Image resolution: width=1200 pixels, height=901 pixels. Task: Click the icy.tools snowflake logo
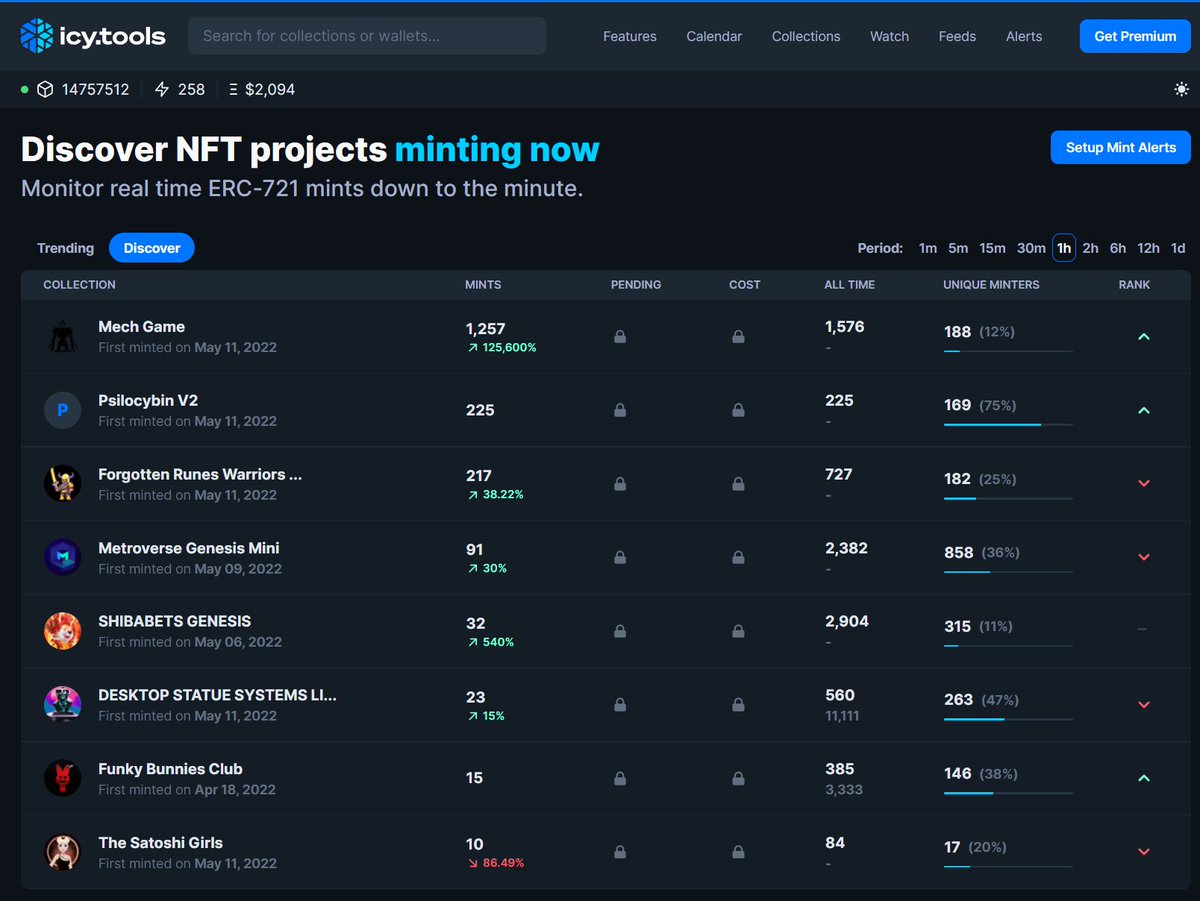tap(38, 36)
